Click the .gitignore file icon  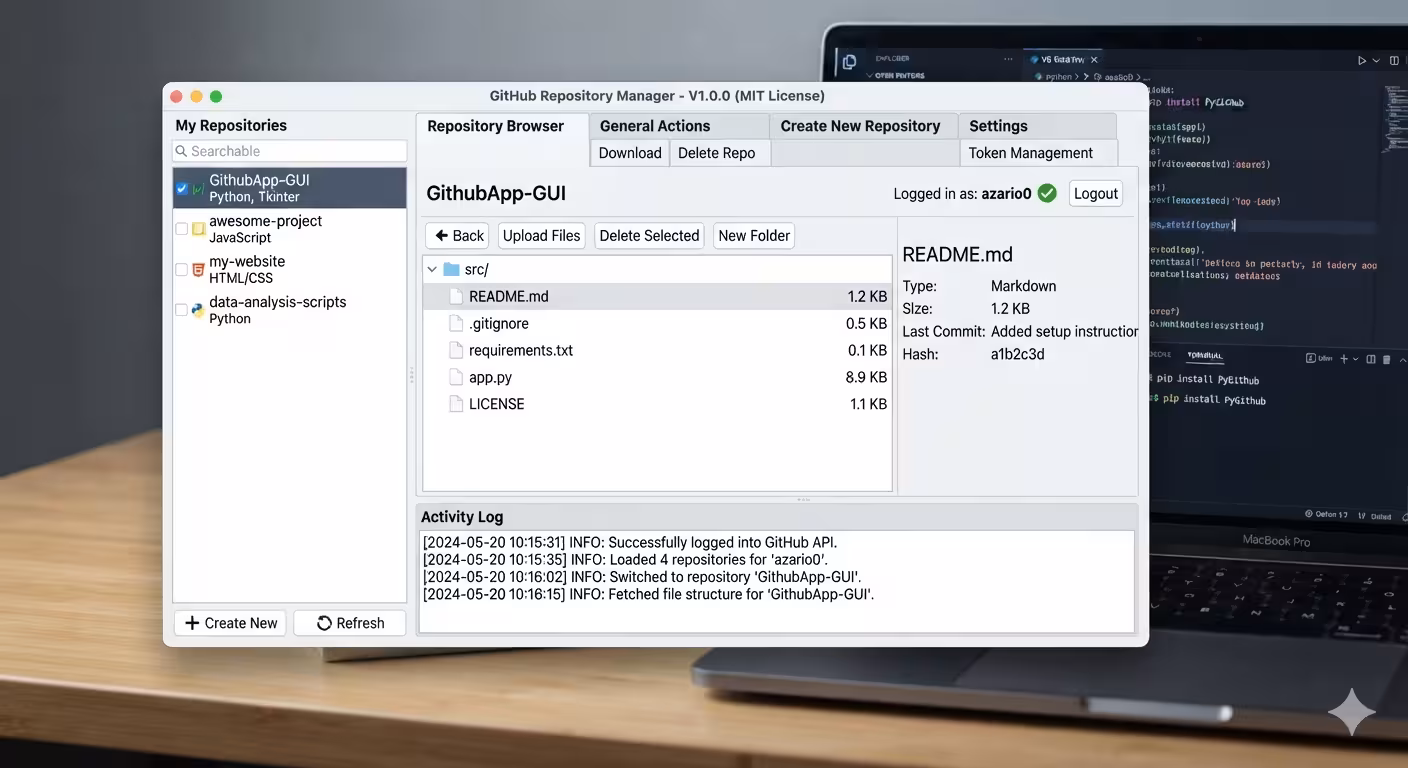456,323
